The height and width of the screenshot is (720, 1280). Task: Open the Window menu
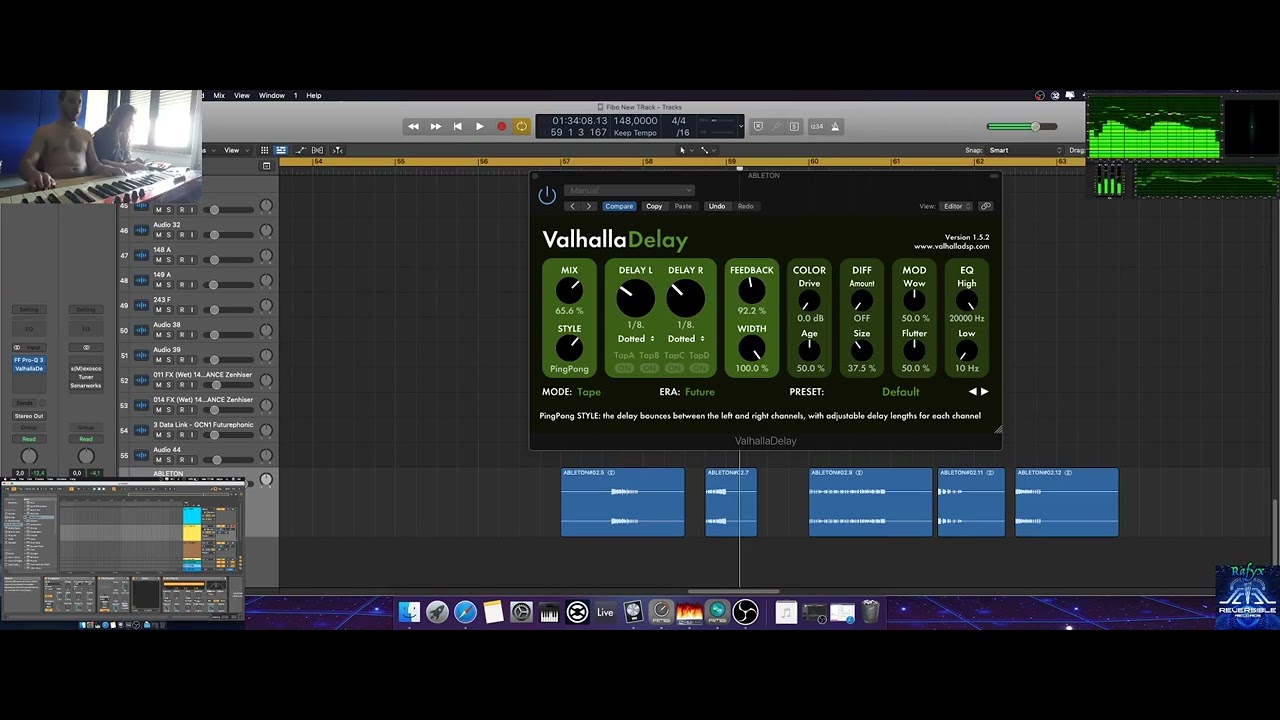pos(272,96)
